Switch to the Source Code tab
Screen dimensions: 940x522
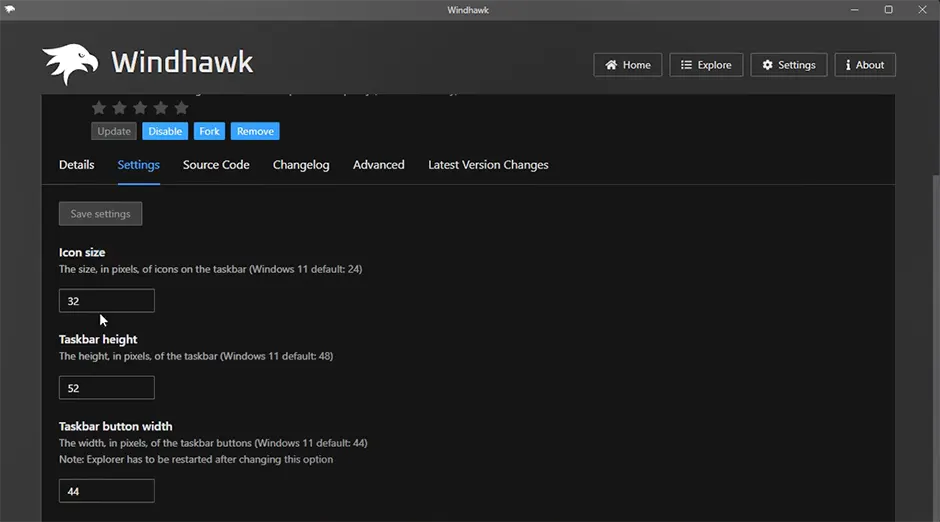pos(216,165)
